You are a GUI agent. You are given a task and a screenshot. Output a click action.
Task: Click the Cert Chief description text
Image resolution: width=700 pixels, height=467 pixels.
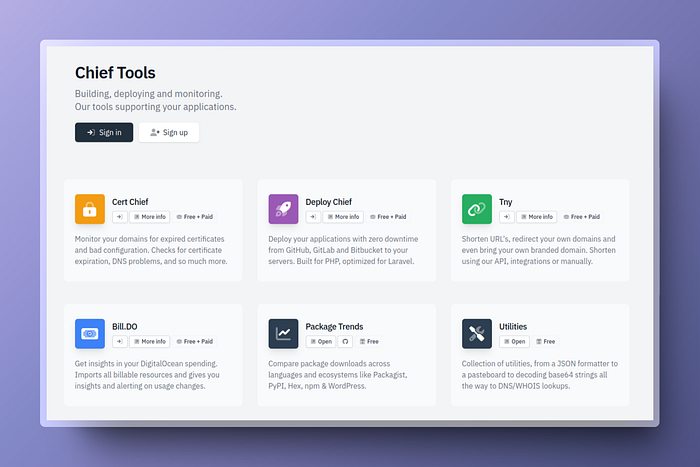pyautogui.click(x=151, y=250)
